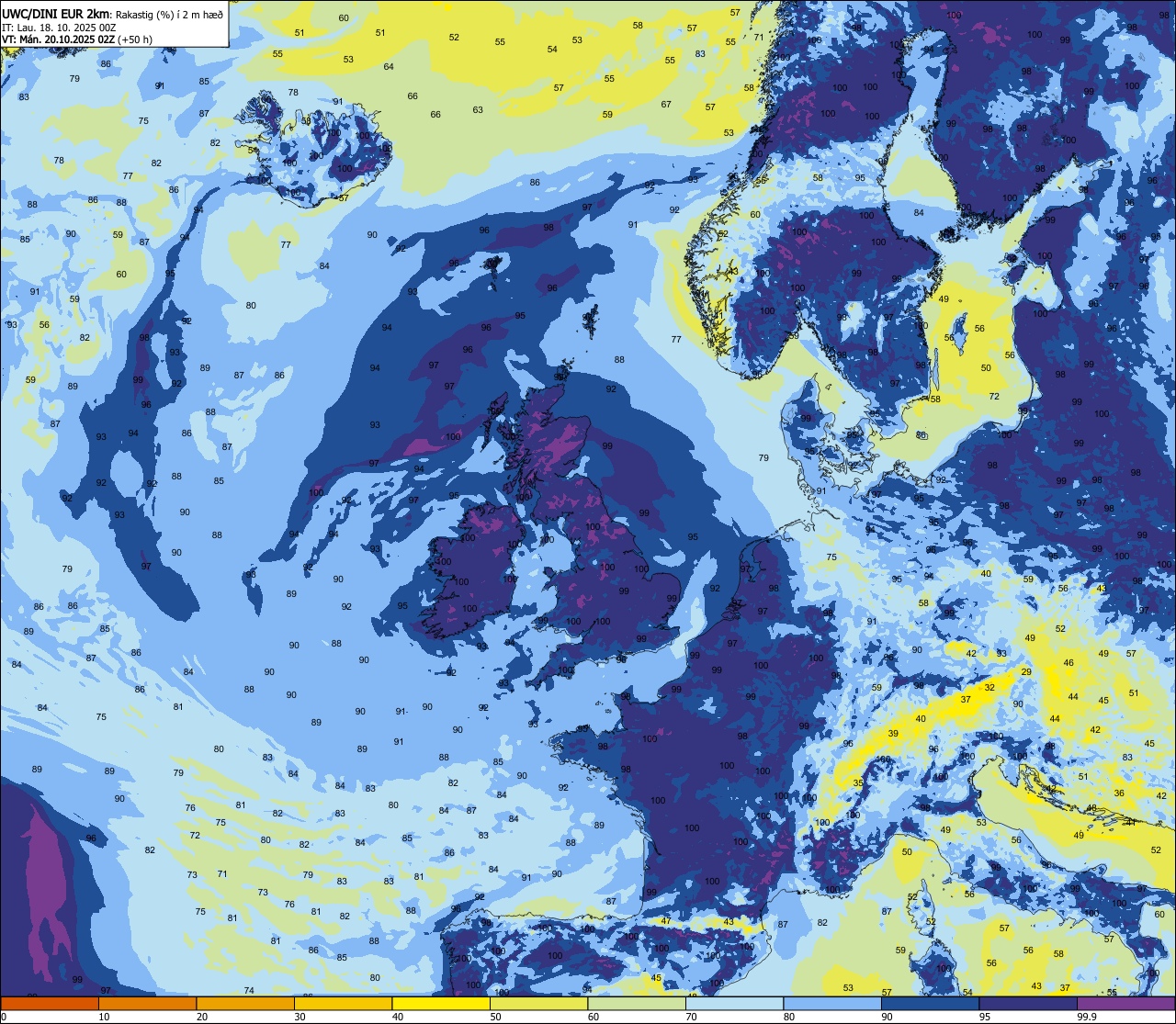Click the legend tick label "10"
The height and width of the screenshot is (1024, 1176).
click(x=105, y=1017)
